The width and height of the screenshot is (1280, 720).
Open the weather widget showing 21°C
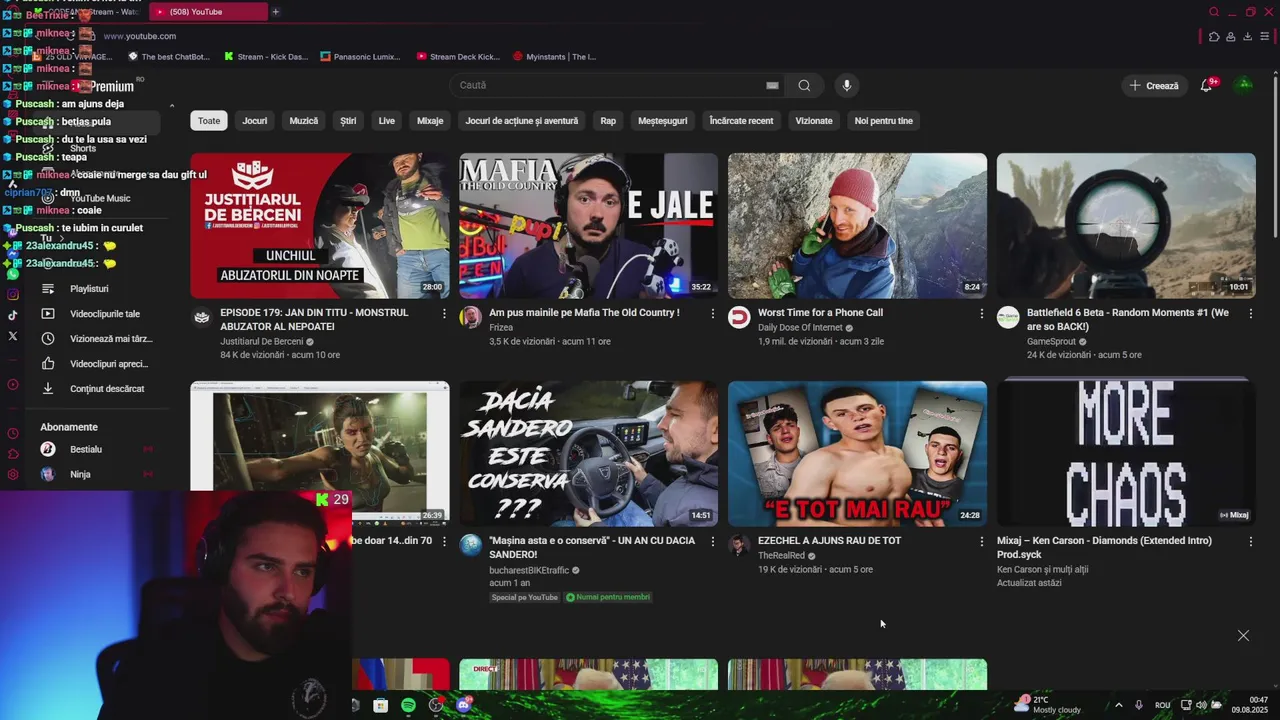click(x=1047, y=705)
